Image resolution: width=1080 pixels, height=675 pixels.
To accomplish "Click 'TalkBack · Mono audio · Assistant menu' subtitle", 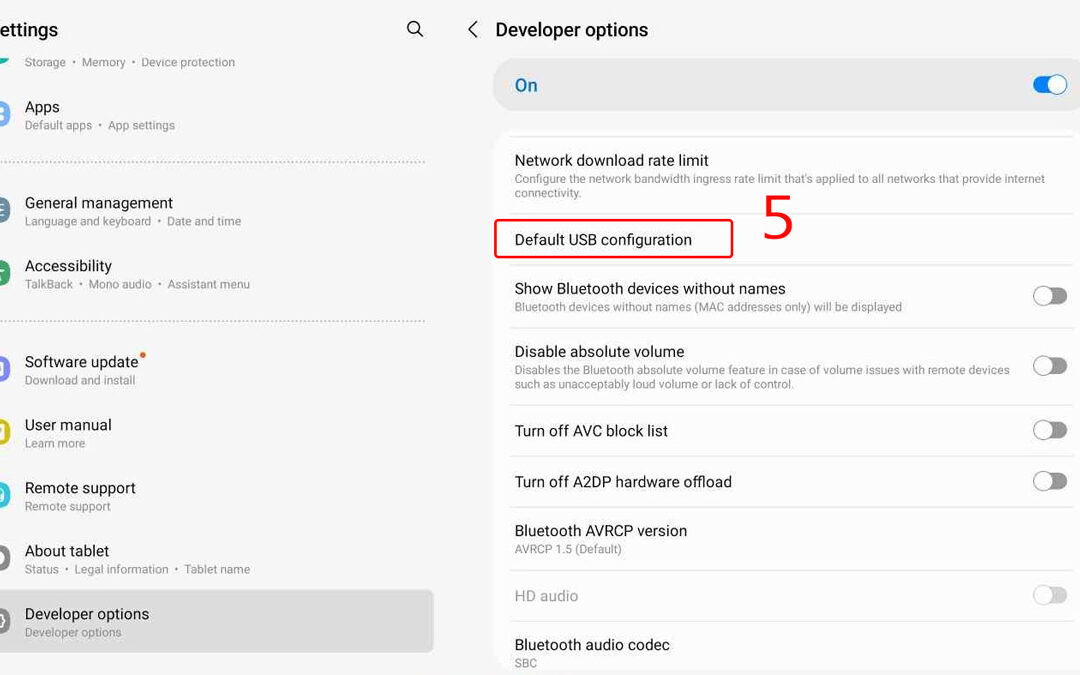I will (137, 284).
